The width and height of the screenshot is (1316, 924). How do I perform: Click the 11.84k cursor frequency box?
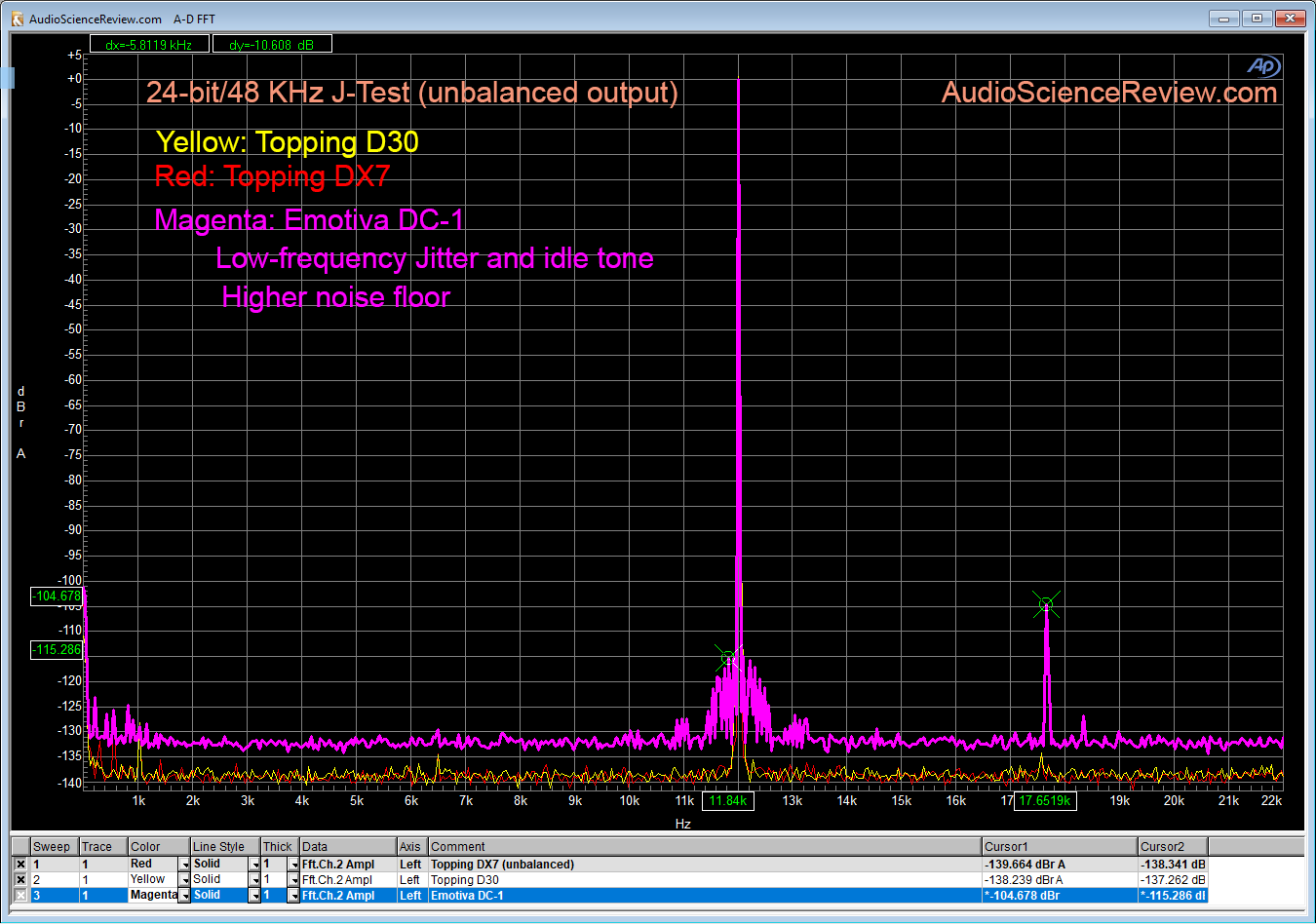coord(728,801)
